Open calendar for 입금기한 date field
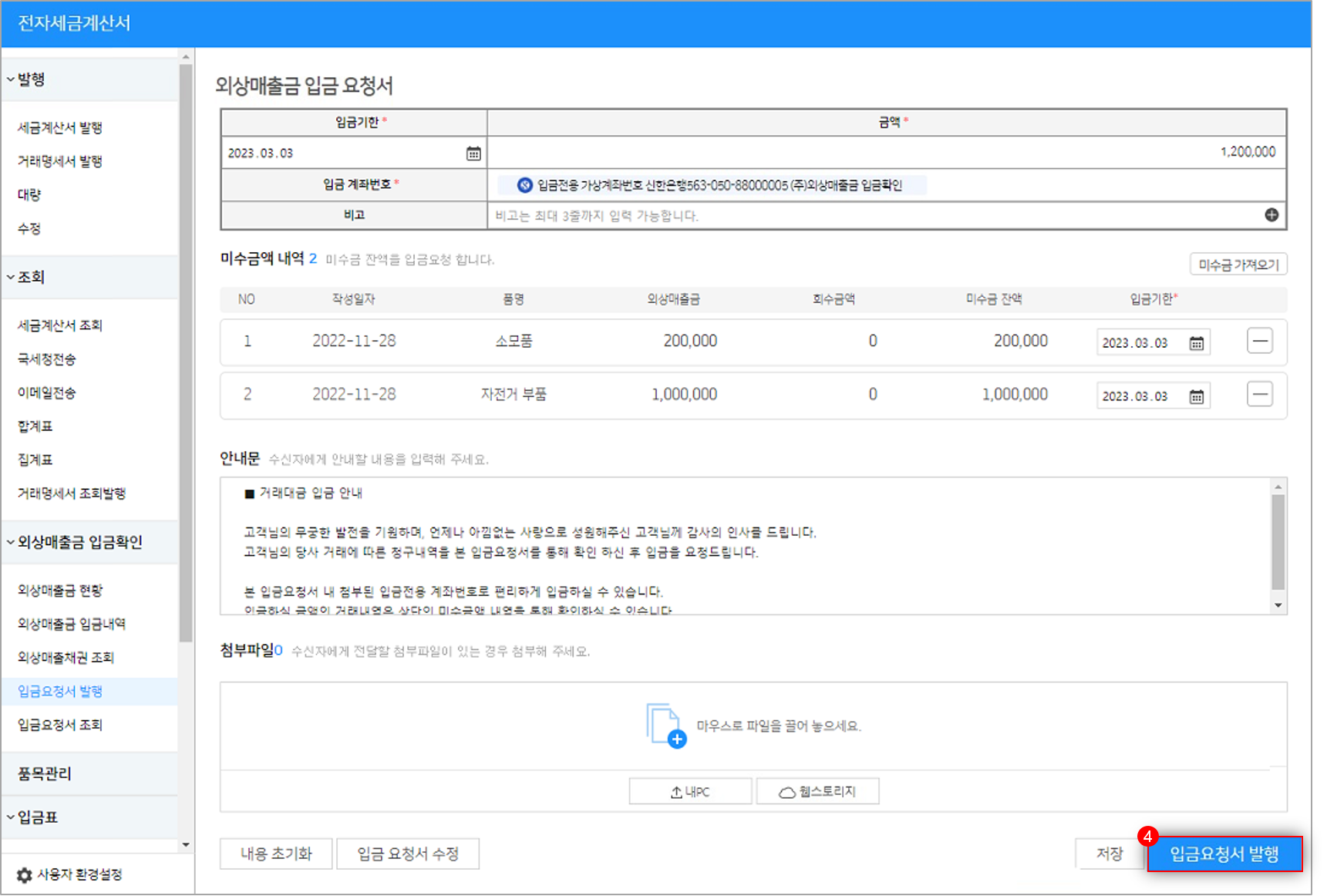1327x896 pixels. click(x=473, y=153)
